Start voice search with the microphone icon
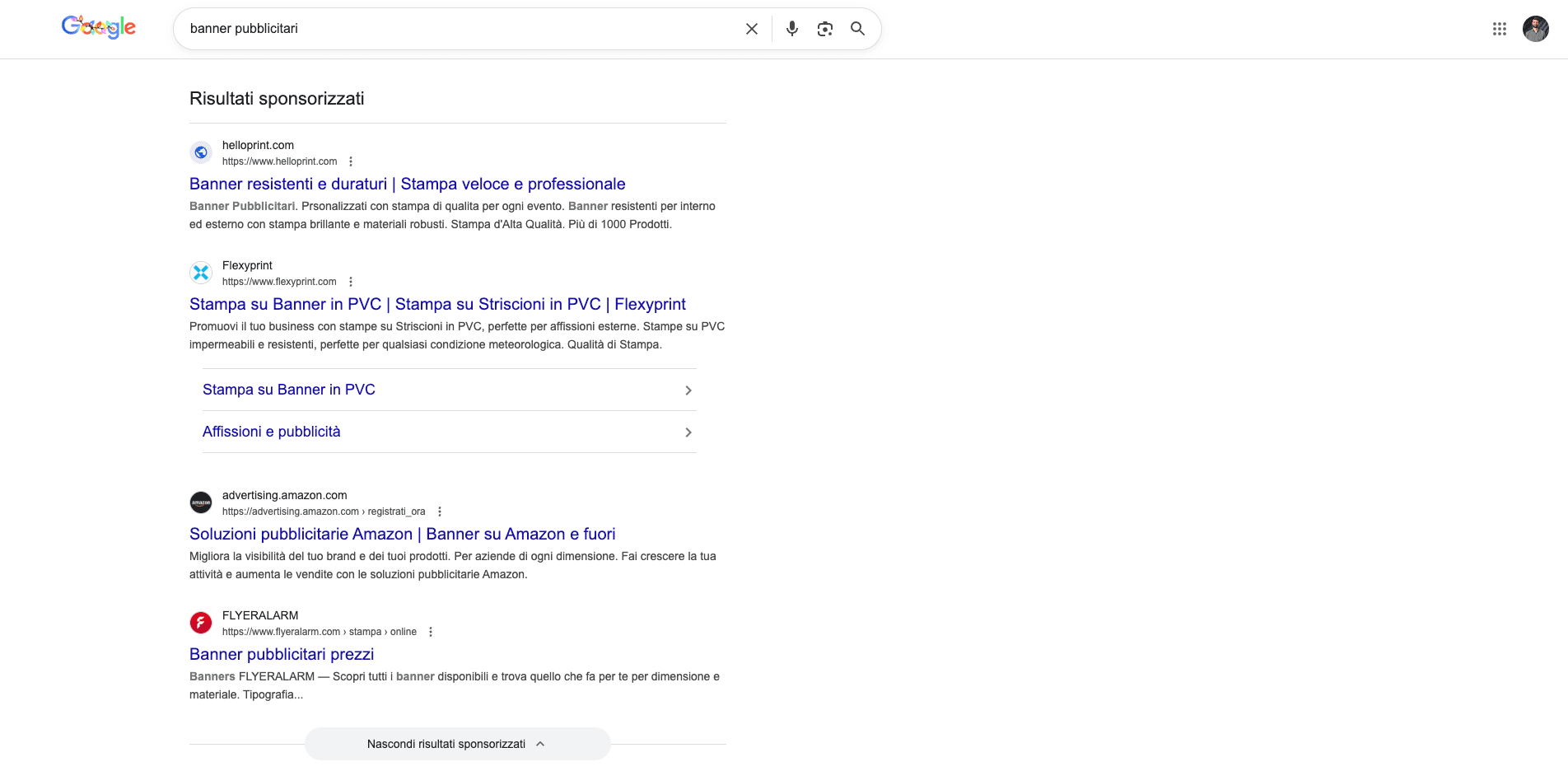Image resolution: width=1568 pixels, height=771 pixels. (792, 29)
